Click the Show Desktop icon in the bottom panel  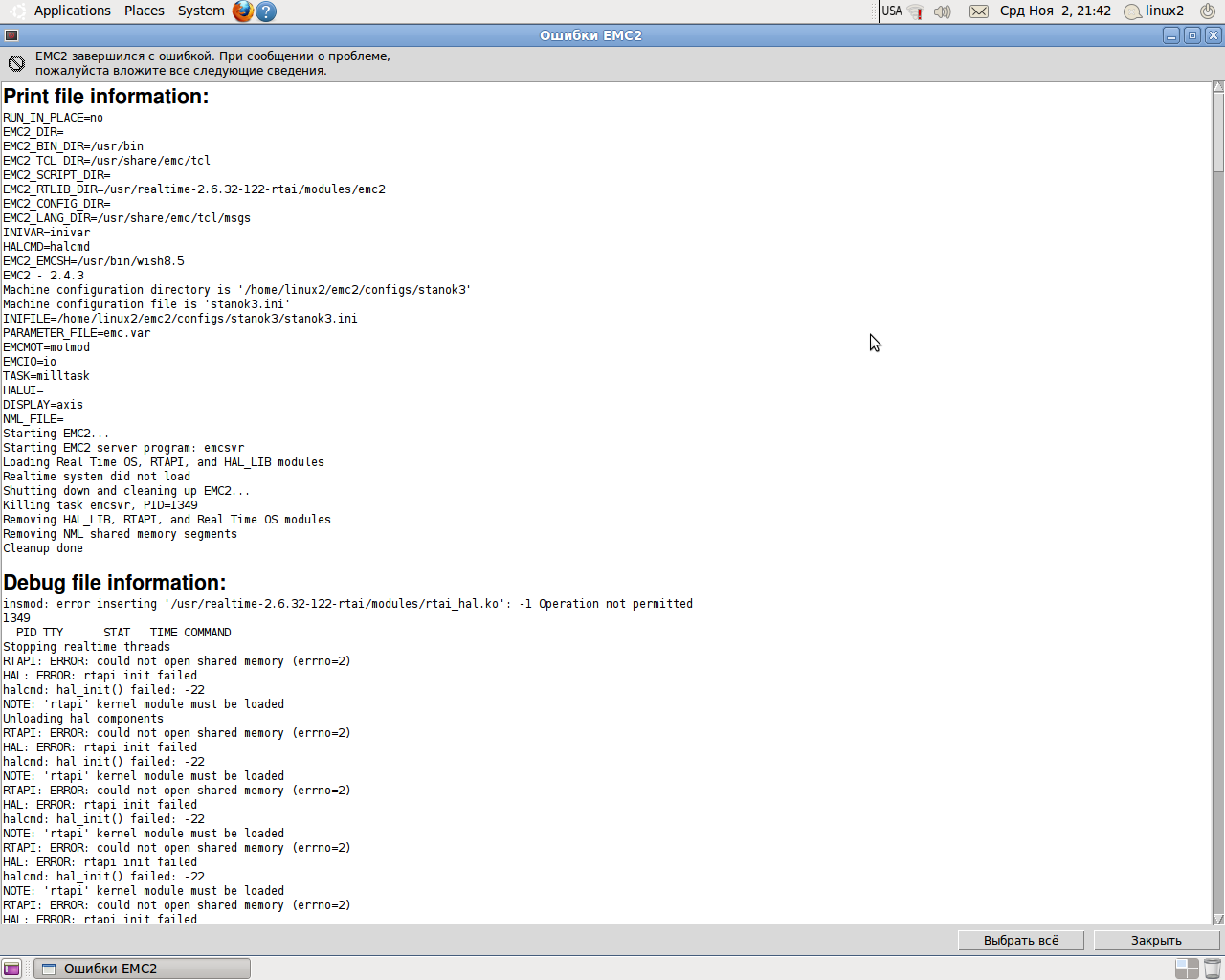[x=11, y=969]
